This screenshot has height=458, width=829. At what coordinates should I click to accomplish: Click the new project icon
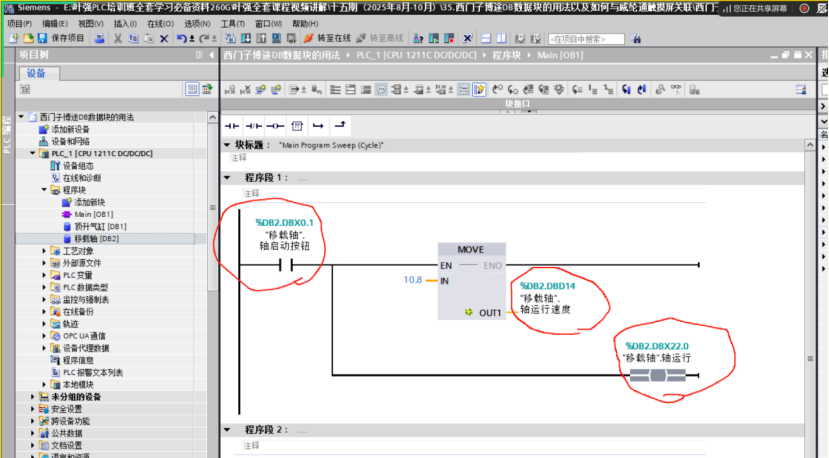tap(13, 39)
